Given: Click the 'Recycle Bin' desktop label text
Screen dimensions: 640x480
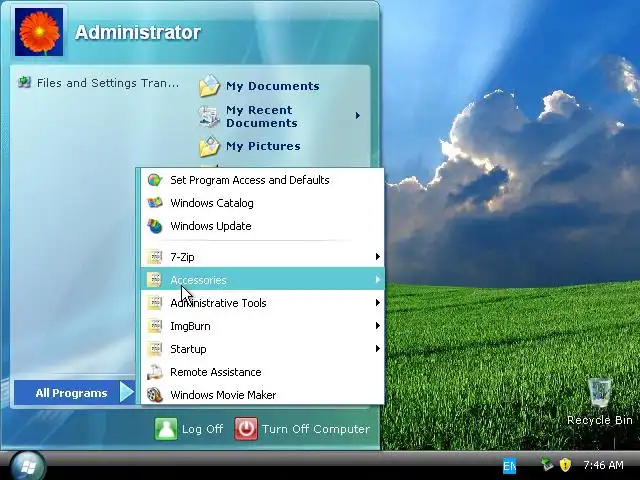Looking at the screenshot, I should (x=600, y=420).
